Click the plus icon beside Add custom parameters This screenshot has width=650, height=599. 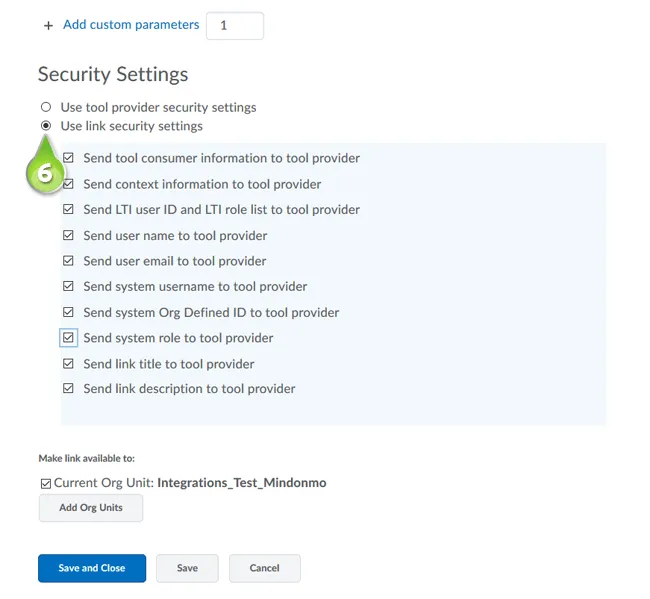pos(48,26)
